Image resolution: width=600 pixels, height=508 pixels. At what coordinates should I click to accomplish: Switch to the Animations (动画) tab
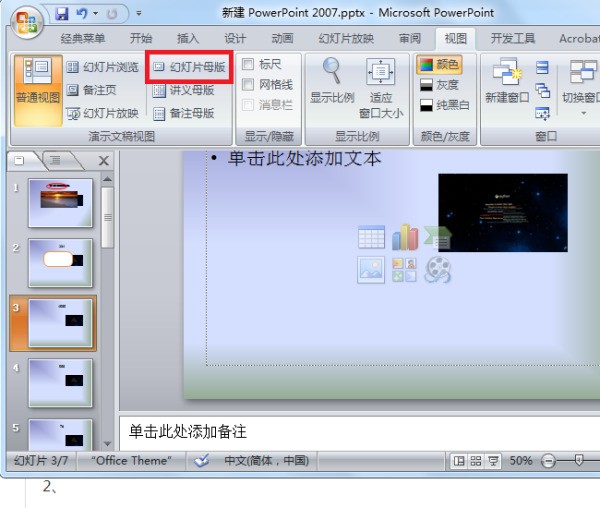282,39
